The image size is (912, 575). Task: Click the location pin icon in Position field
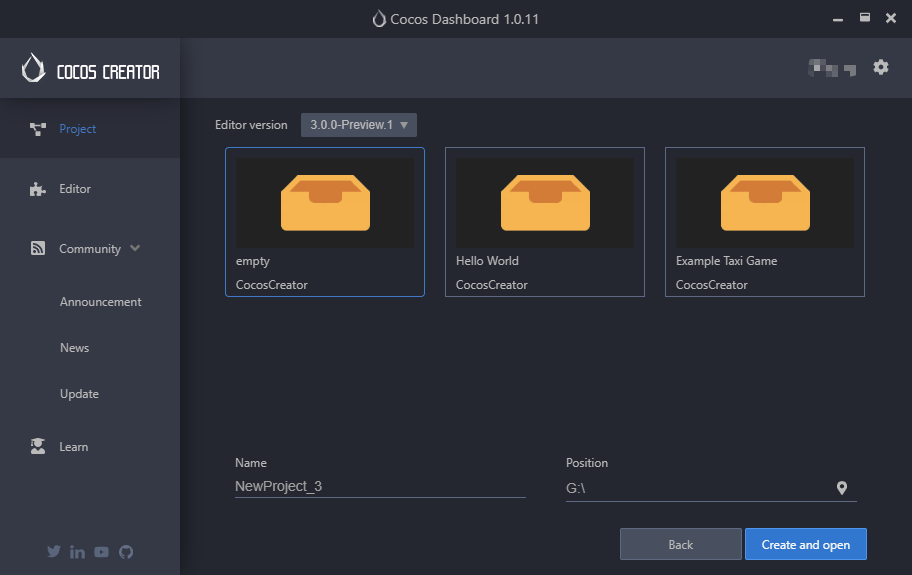click(842, 488)
